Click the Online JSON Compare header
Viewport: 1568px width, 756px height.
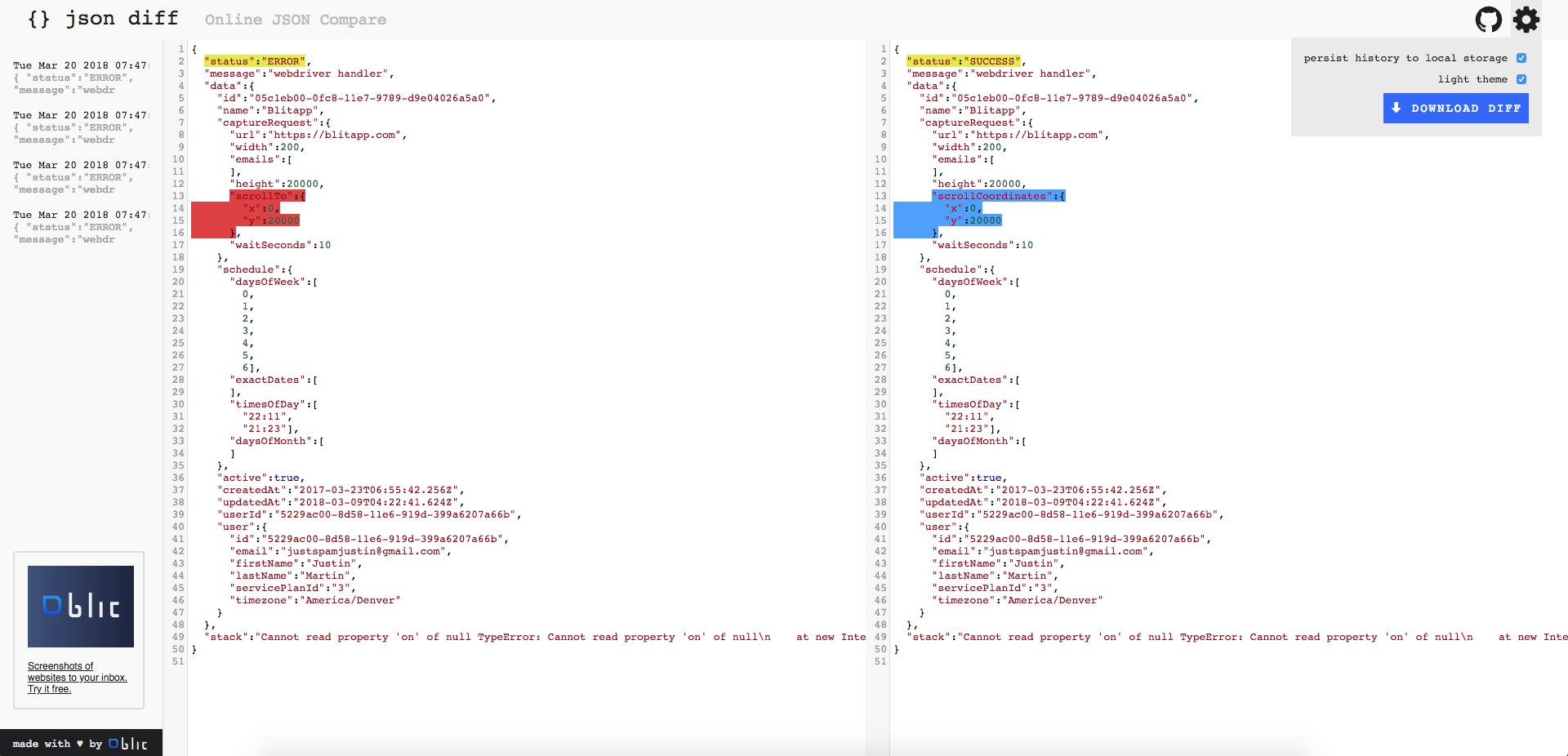pyautogui.click(x=295, y=20)
